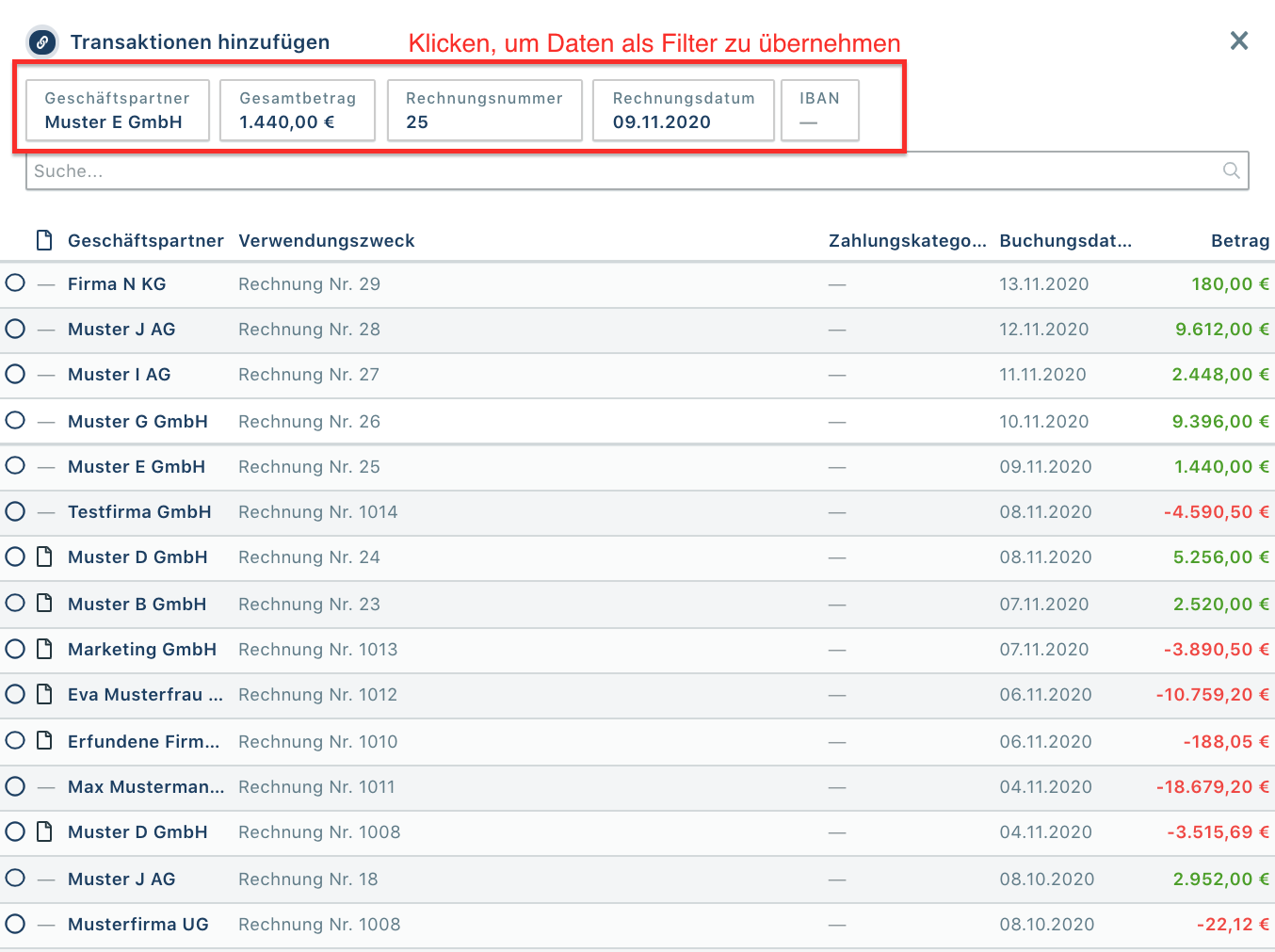The image size is (1275, 952).
Task: Apply the Geschäftspartner "Muster E GmbH" filter
Action: [x=117, y=110]
